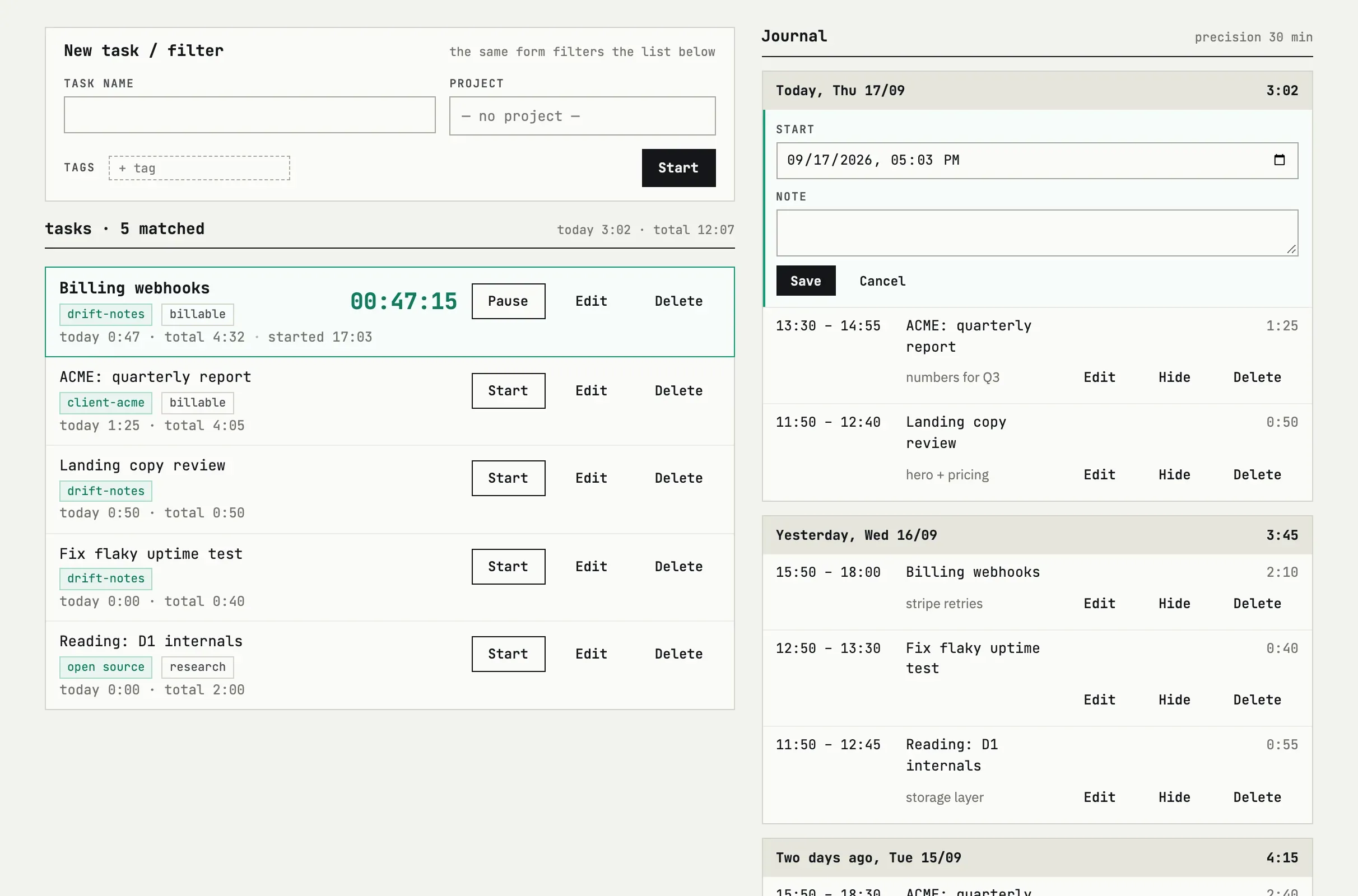This screenshot has height=896, width=1358.
Task: Click the 'Two days ago, Tue 15/09' header
Action: coord(1037,858)
